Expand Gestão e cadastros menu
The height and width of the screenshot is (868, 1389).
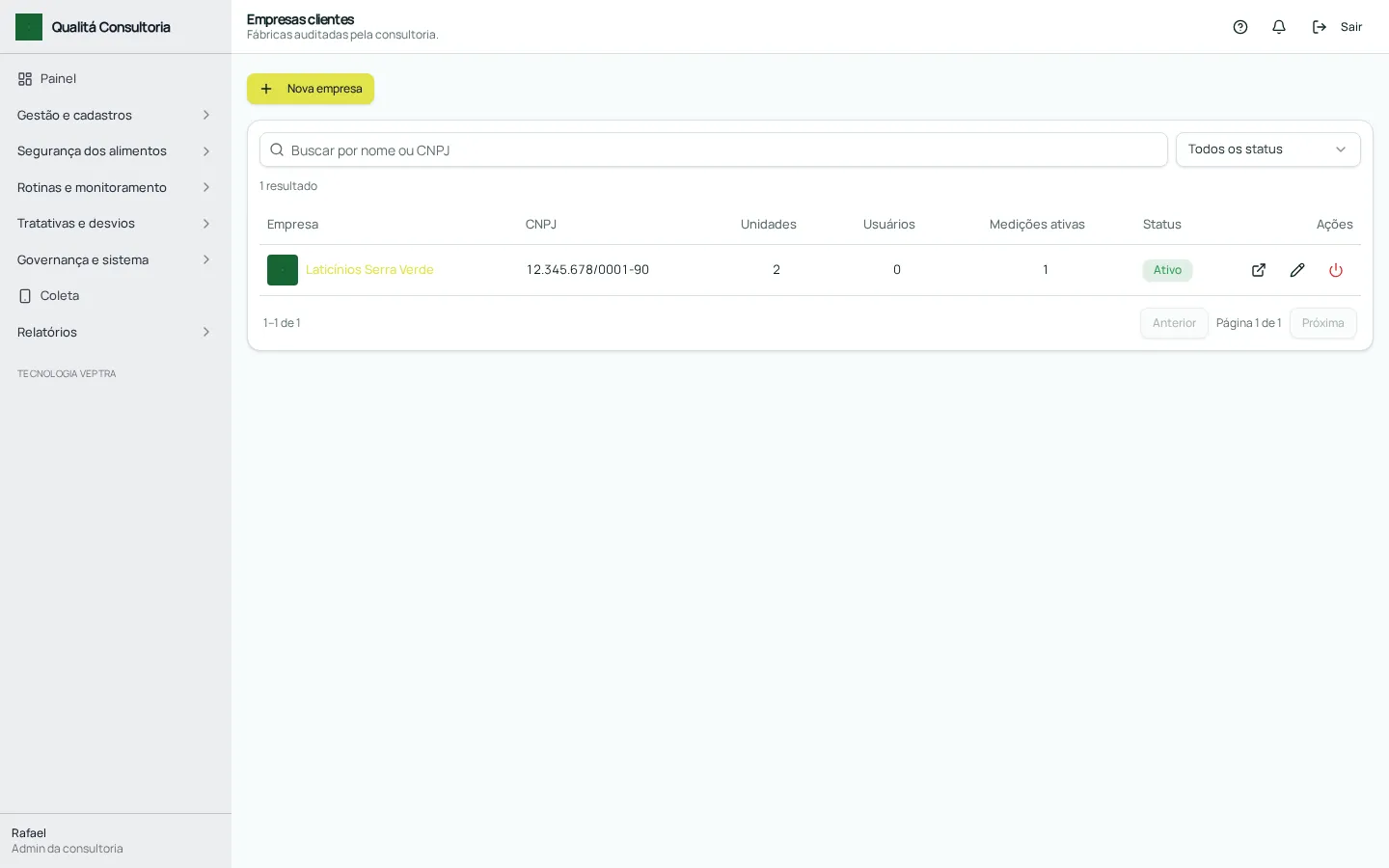point(116,115)
